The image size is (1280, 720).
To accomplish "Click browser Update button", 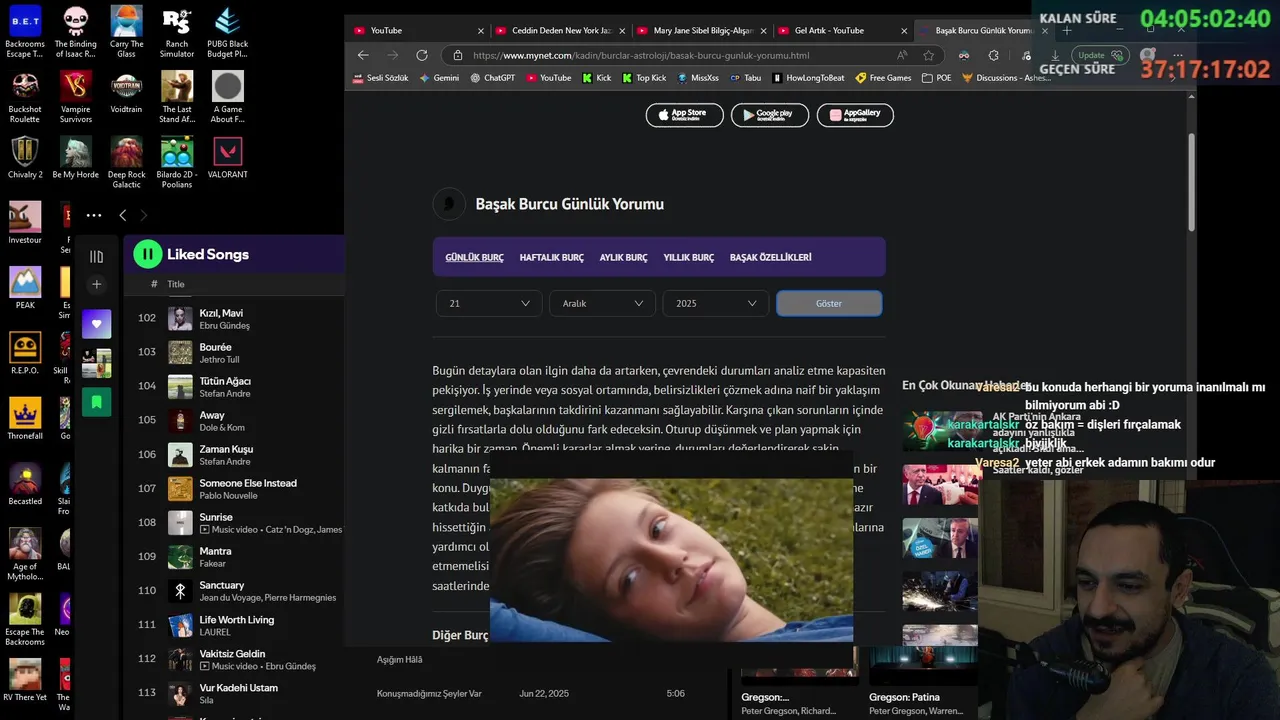I will coord(1099,55).
